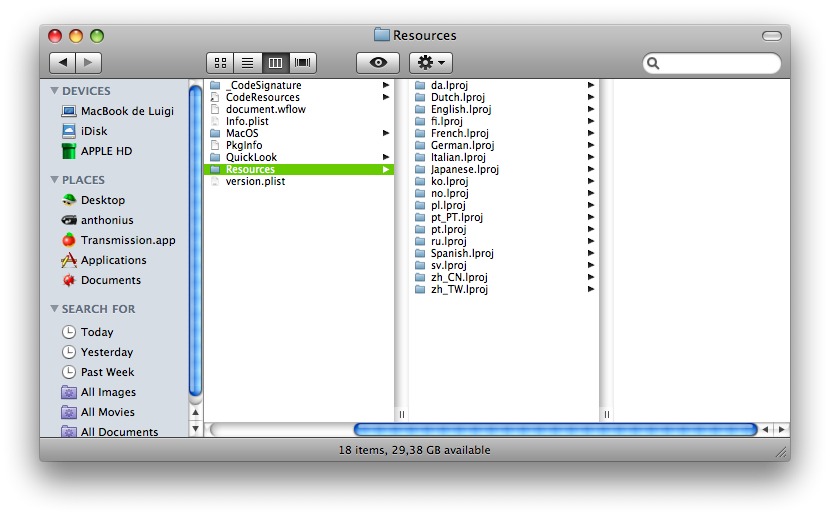Open the MacOS folder
Screen dimensions: 830x516
pyautogui.click(x=299, y=133)
